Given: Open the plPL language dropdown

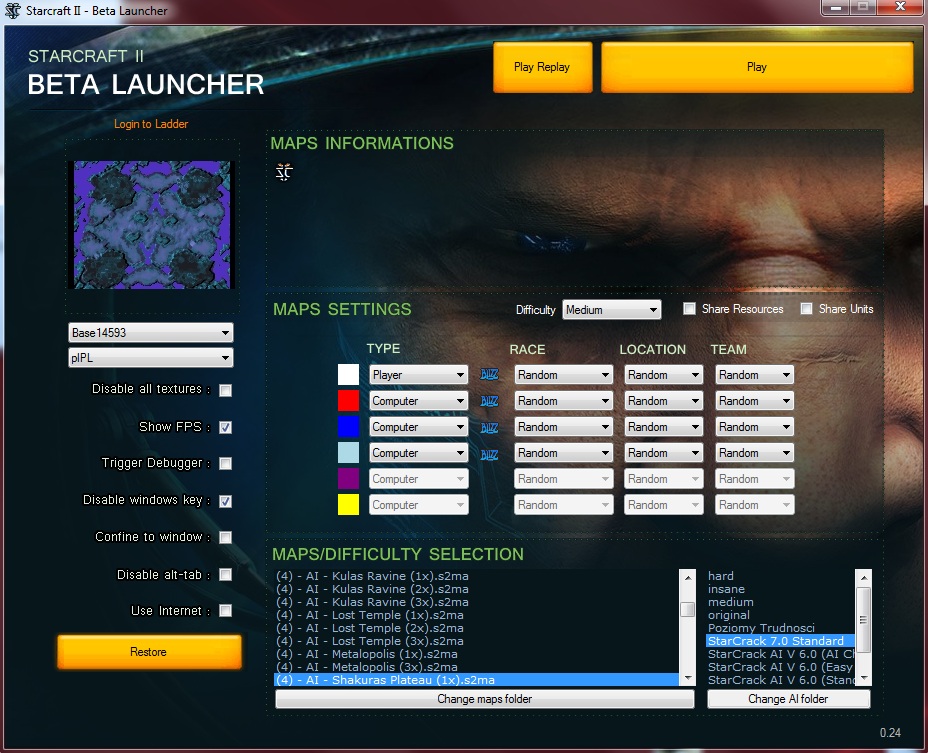Looking at the screenshot, I should click(151, 358).
